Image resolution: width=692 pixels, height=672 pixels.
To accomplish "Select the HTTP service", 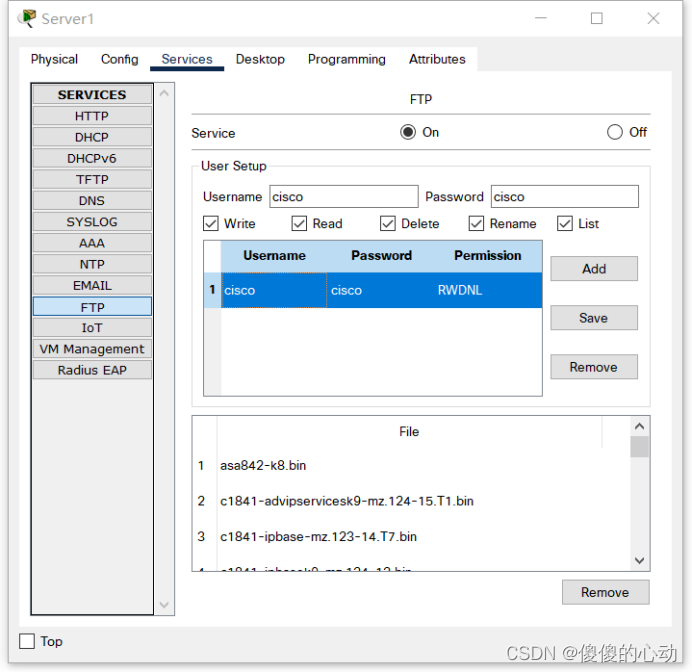I will coord(92,116).
